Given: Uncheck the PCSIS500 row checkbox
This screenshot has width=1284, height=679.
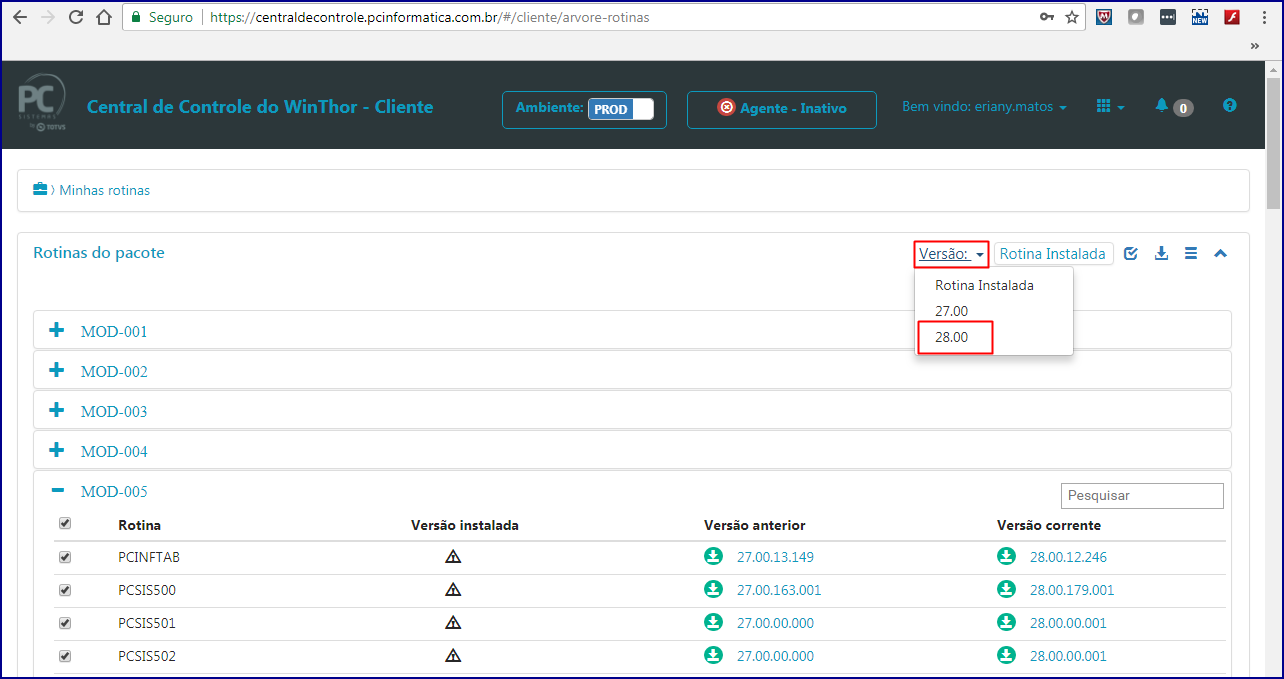Looking at the screenshot, I should point(65,590).
